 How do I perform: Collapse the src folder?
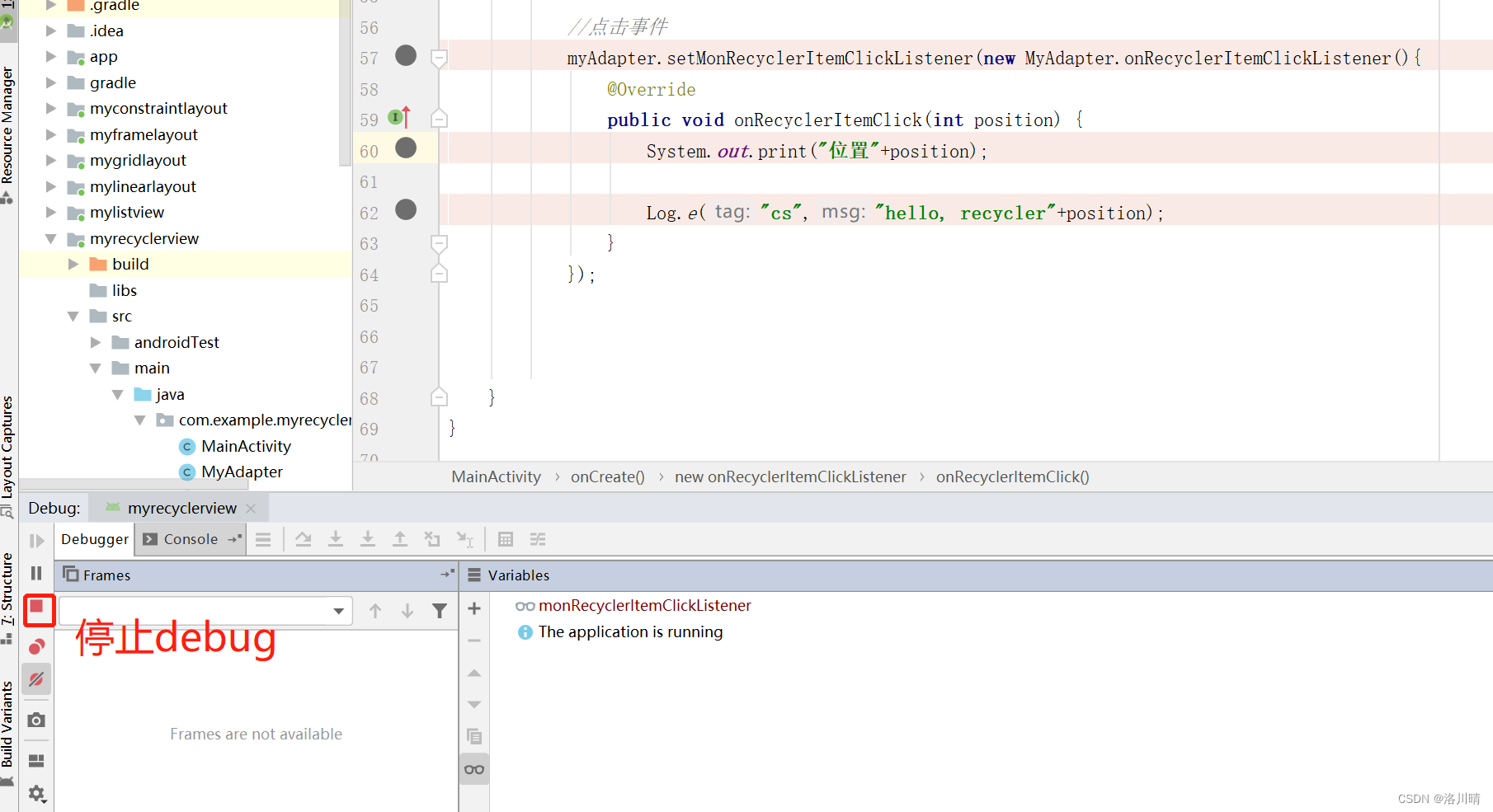[73, 316]
